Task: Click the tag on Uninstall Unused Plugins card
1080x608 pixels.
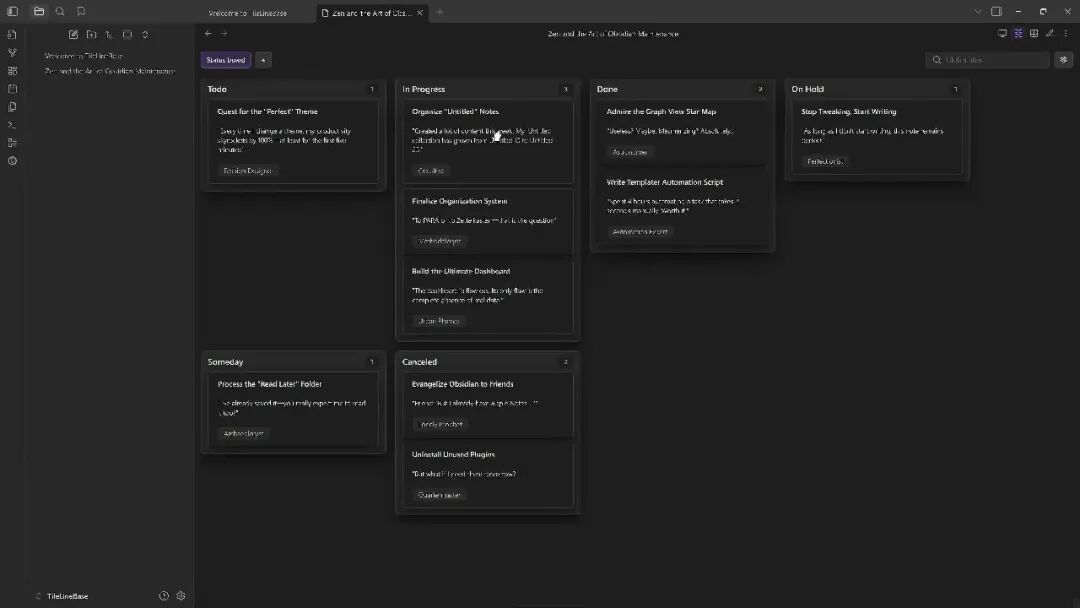Action: click(x=439, y=495)
